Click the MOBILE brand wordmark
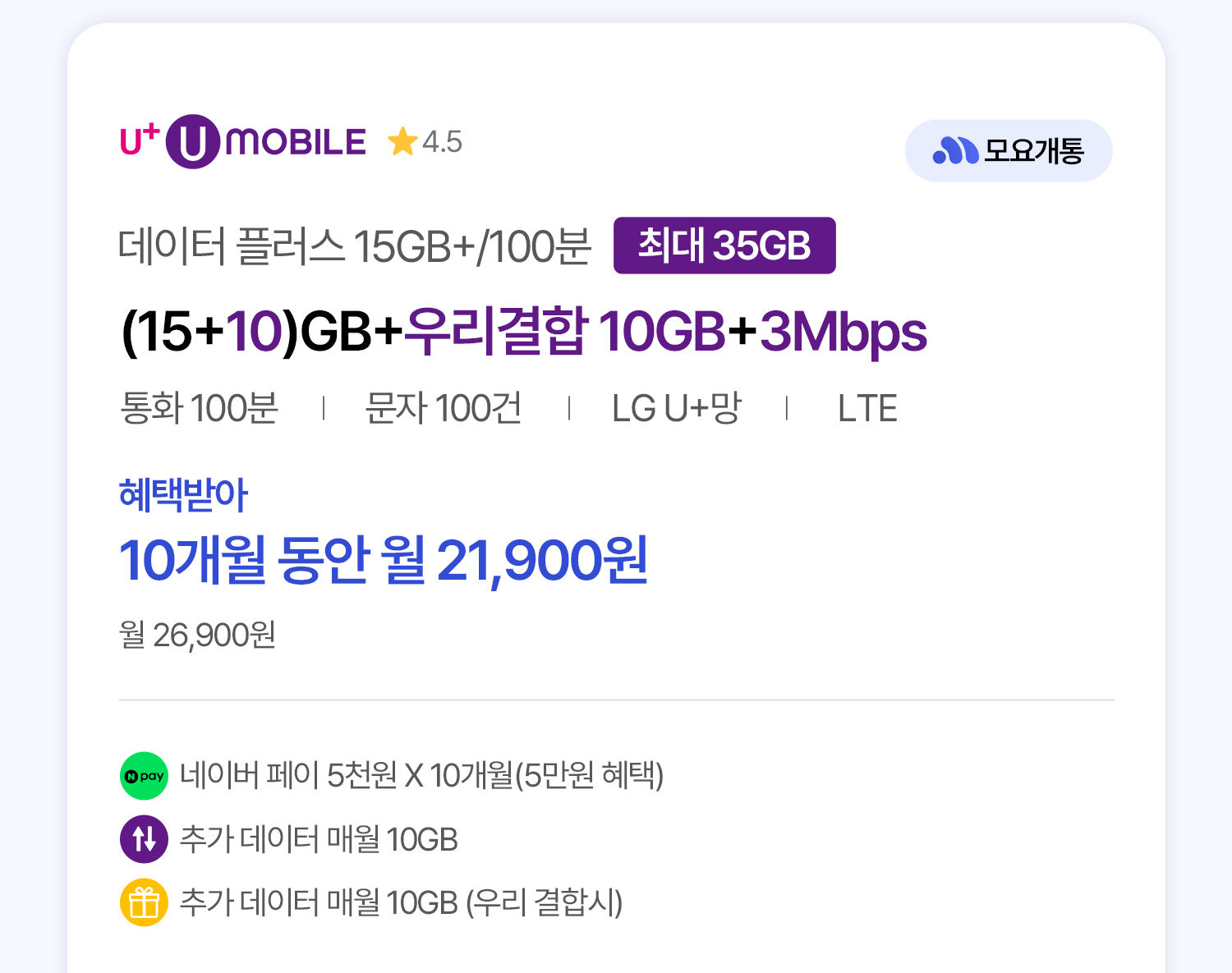 (x=296, y=142)
